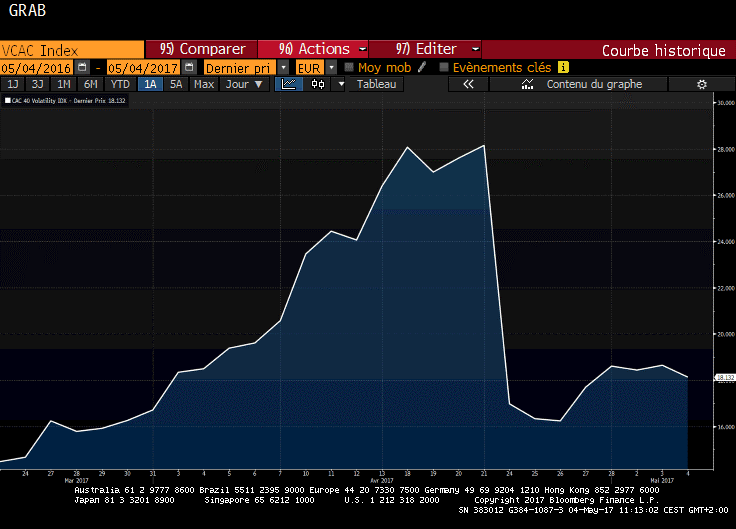
Task: Click the Tableau button
Action: [x=376, y=84]
